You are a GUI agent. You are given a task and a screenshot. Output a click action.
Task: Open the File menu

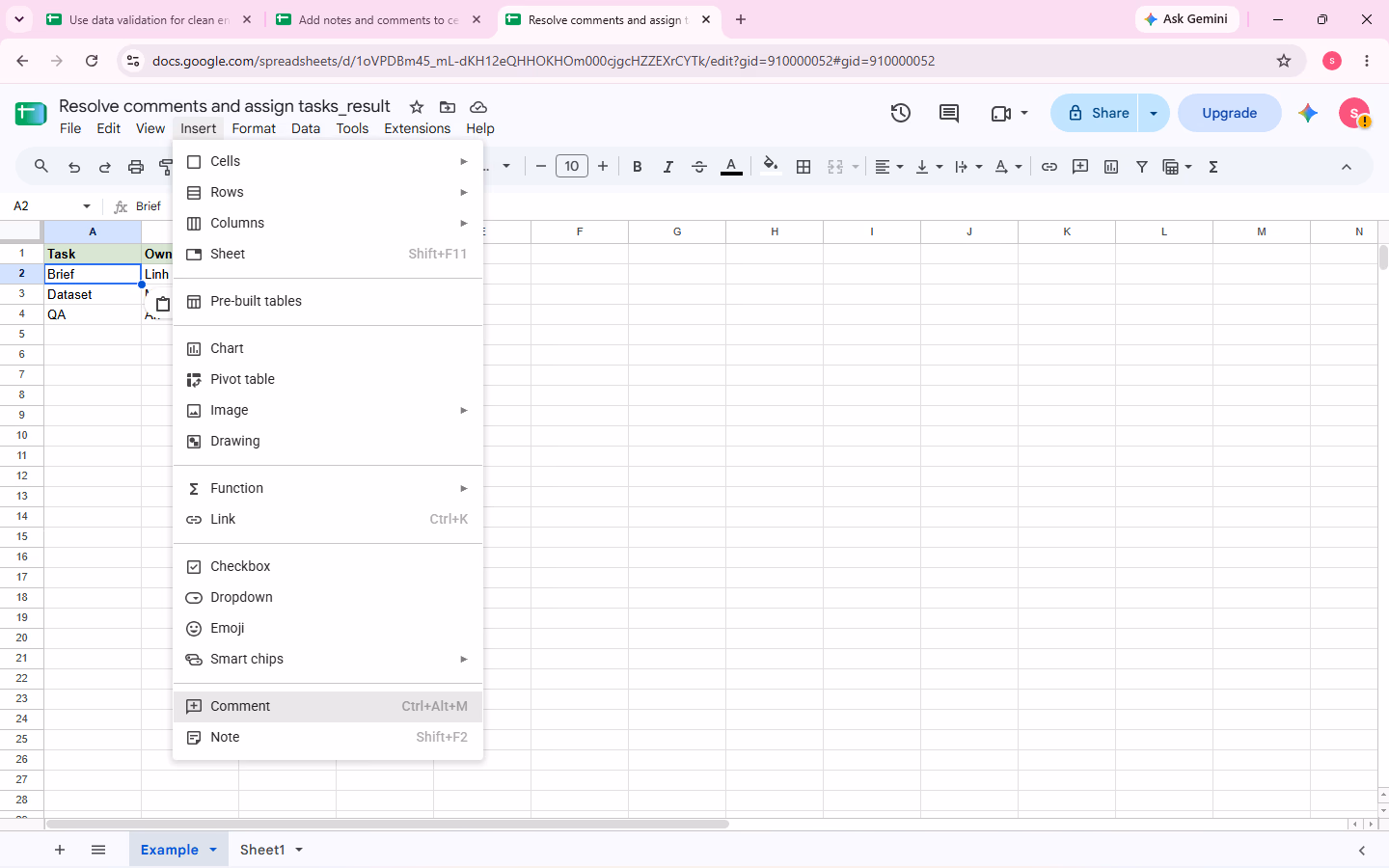pyautogui.click(x=70, y=128)
